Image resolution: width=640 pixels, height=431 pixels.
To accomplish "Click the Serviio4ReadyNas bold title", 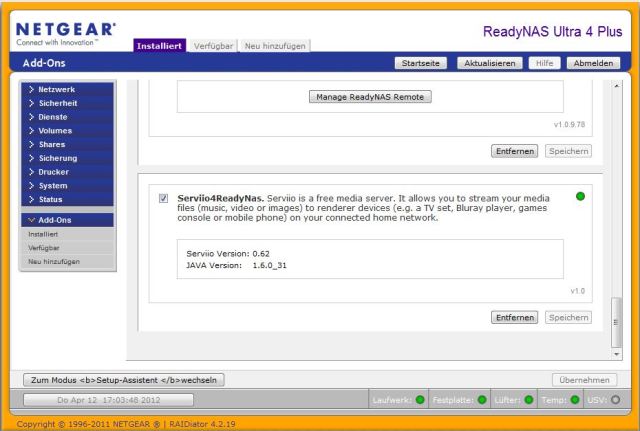I will pos(221,198).
